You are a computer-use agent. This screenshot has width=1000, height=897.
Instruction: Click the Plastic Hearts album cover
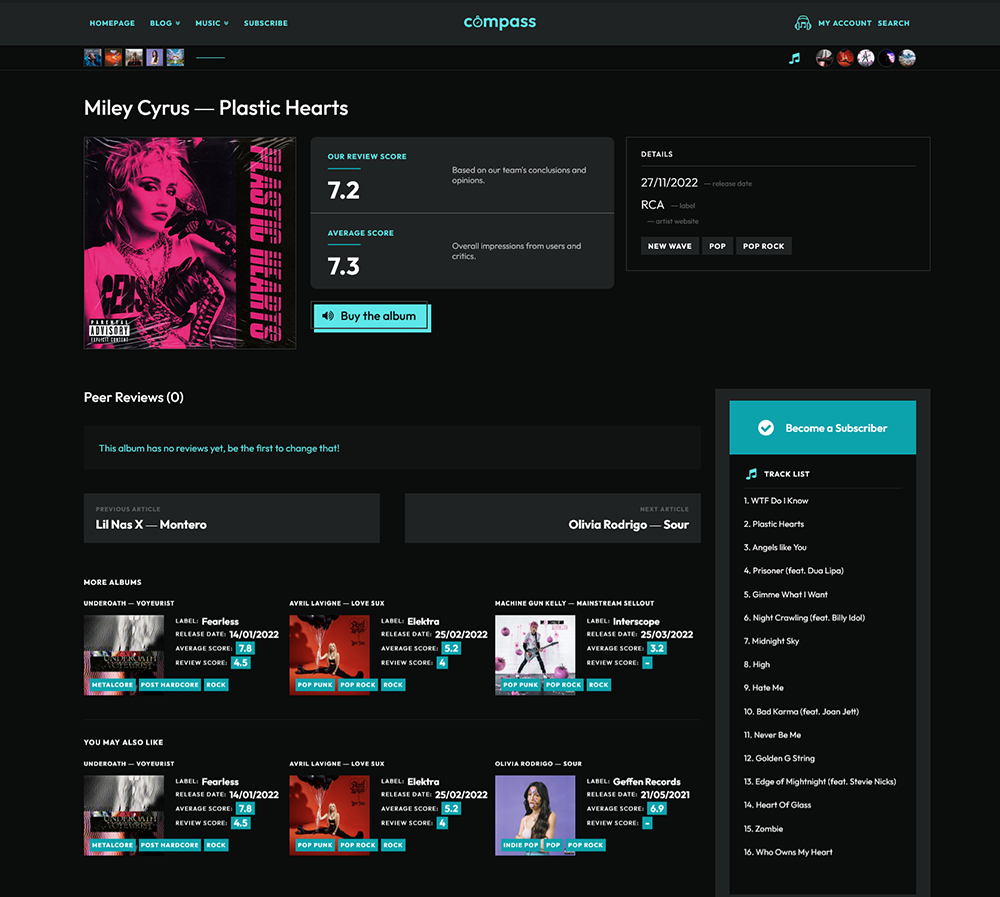[x=190, y=243]
